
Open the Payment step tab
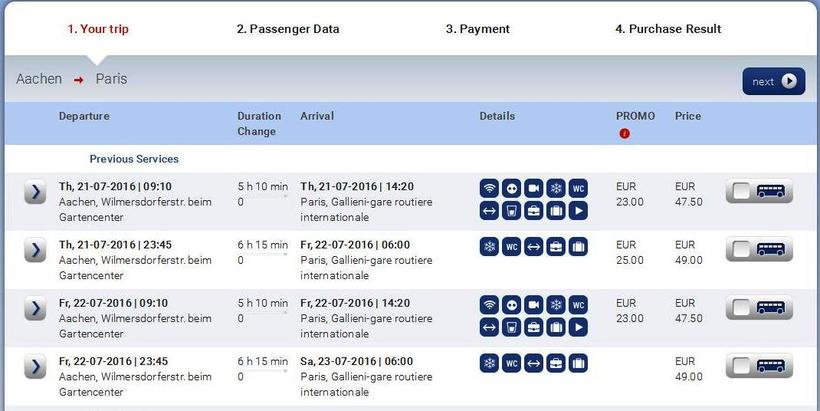[477, 29]
